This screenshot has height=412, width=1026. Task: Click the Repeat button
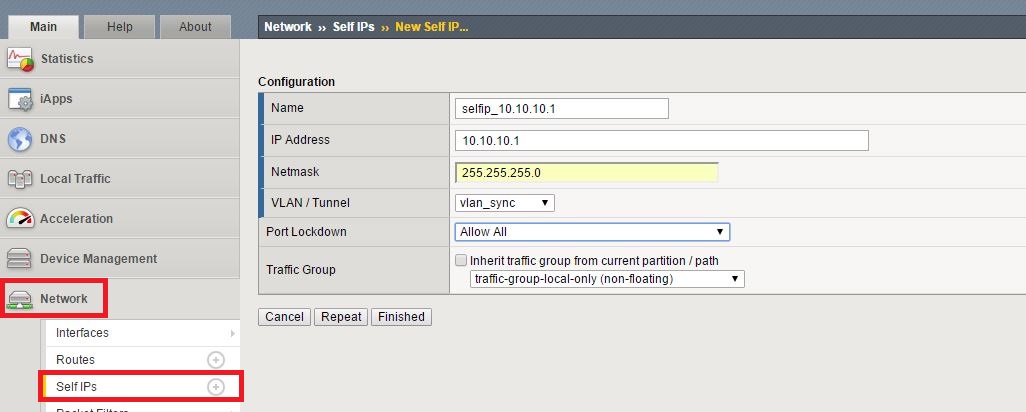341,317
